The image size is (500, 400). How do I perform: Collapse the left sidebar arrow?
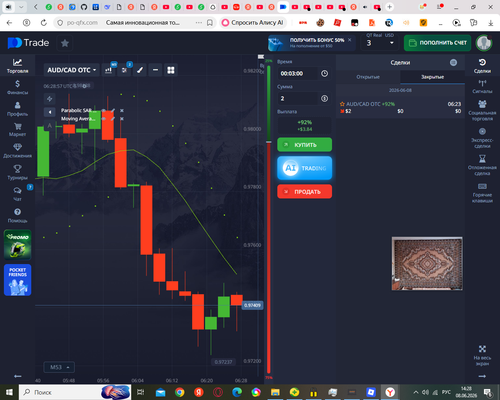pos(17,376)
